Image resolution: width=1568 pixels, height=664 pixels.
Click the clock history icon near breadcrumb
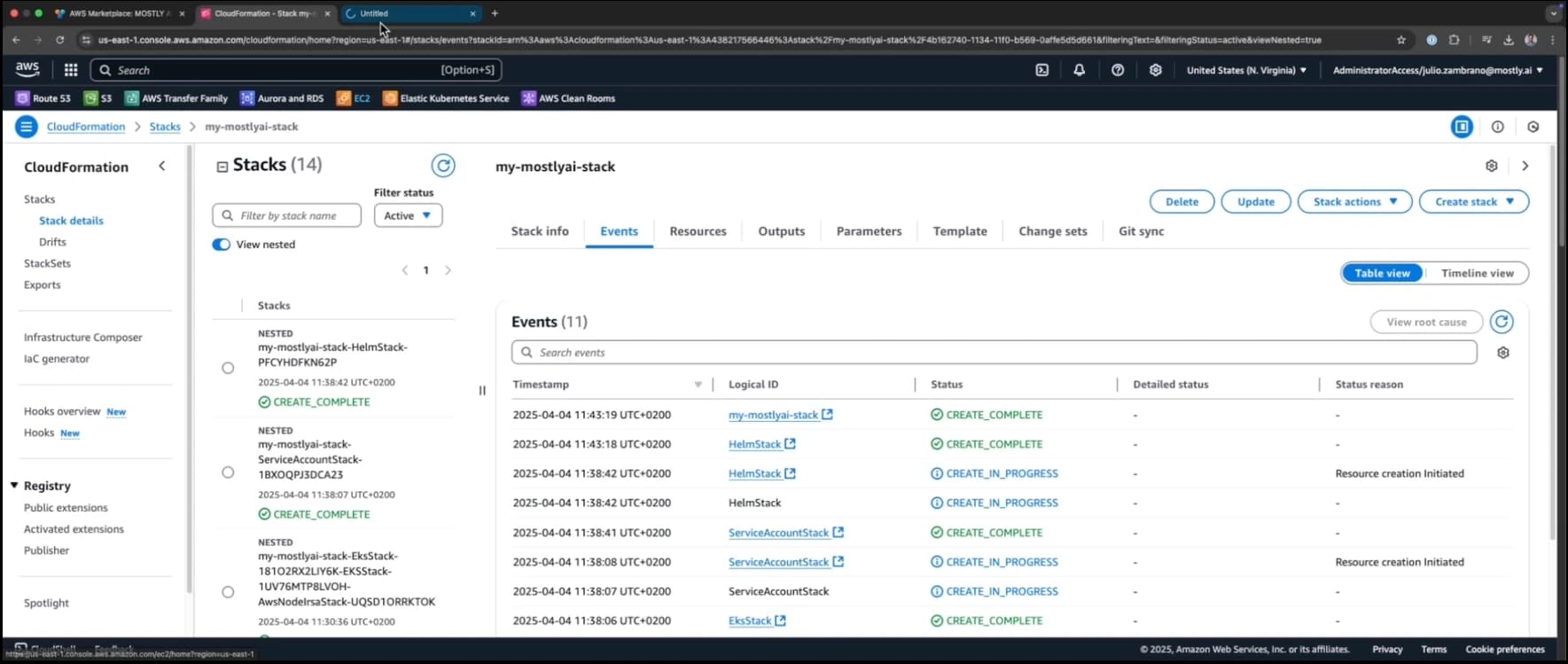[1533, 127]
